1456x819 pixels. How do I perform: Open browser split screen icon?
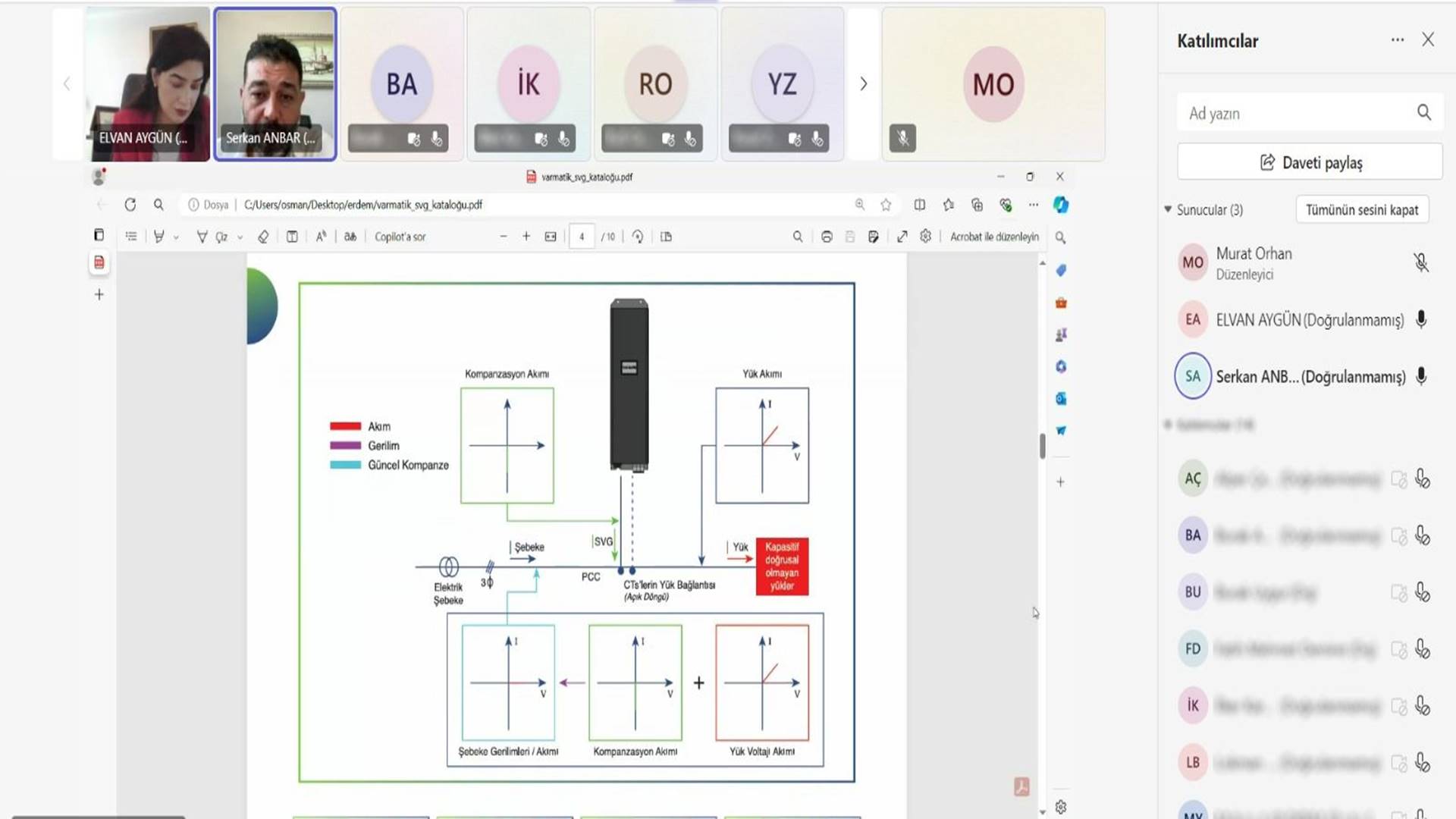click(920, 205)
